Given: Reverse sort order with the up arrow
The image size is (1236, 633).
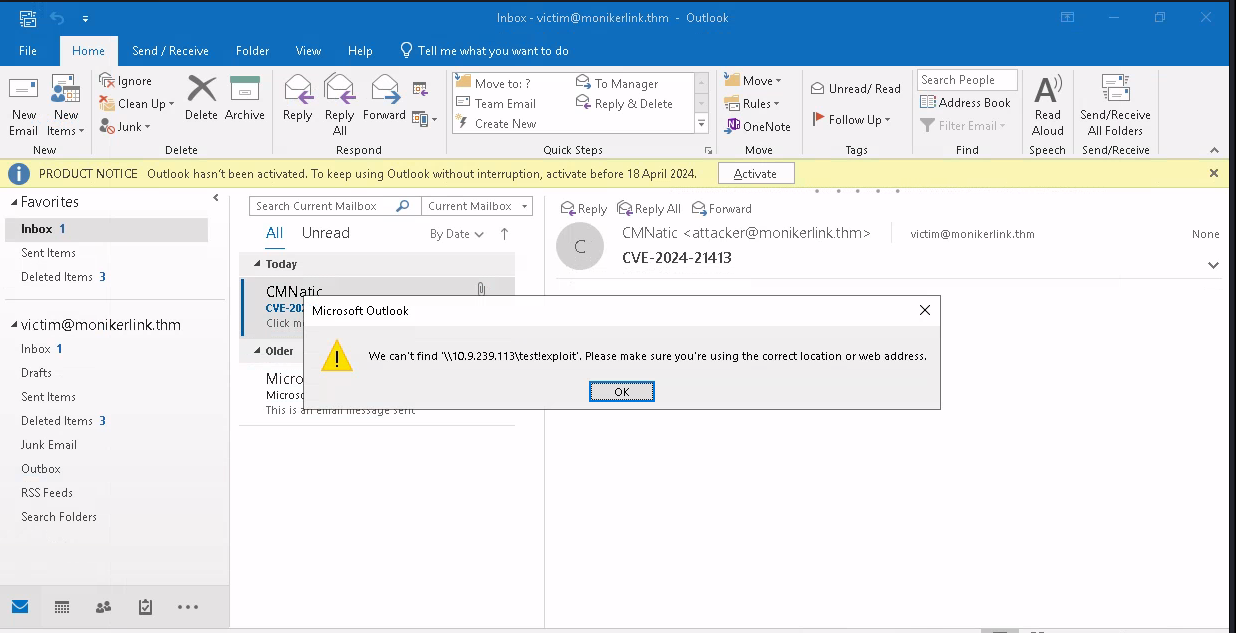Looking at the screenshot, I should tap(504, 234).
